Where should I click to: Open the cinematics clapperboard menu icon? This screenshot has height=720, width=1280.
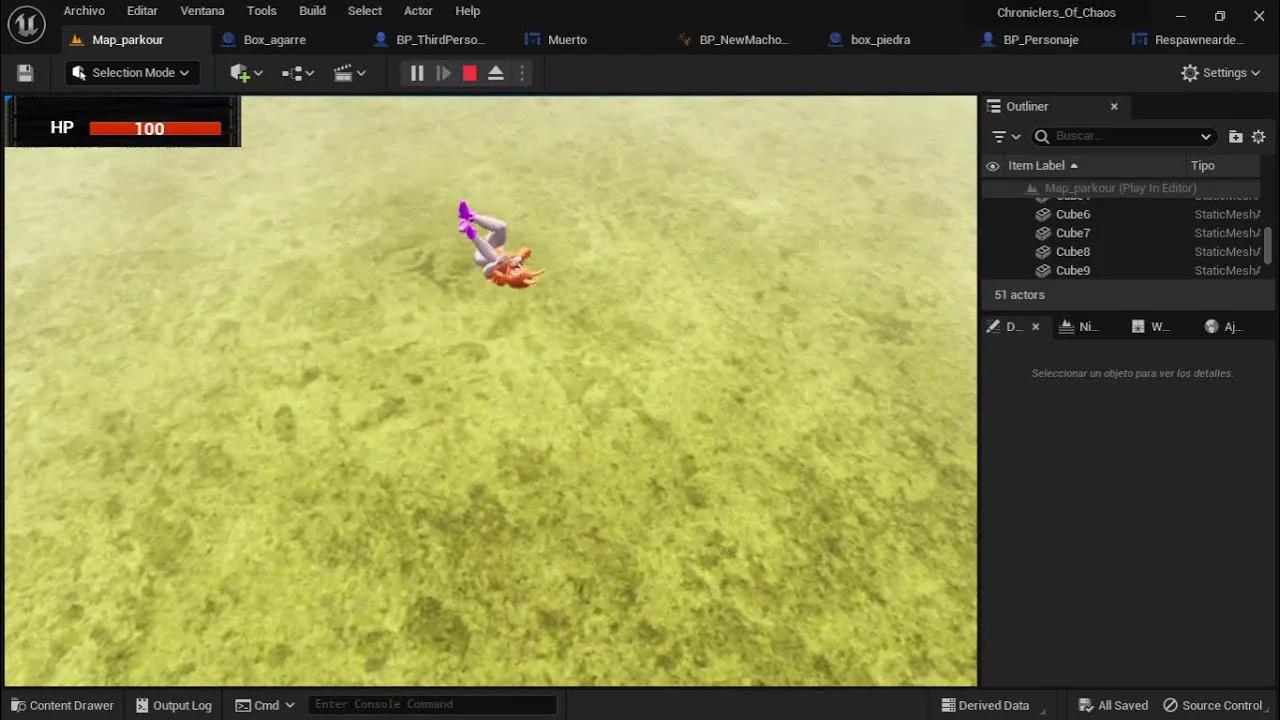pyautogui.click(x=349, y=73)
